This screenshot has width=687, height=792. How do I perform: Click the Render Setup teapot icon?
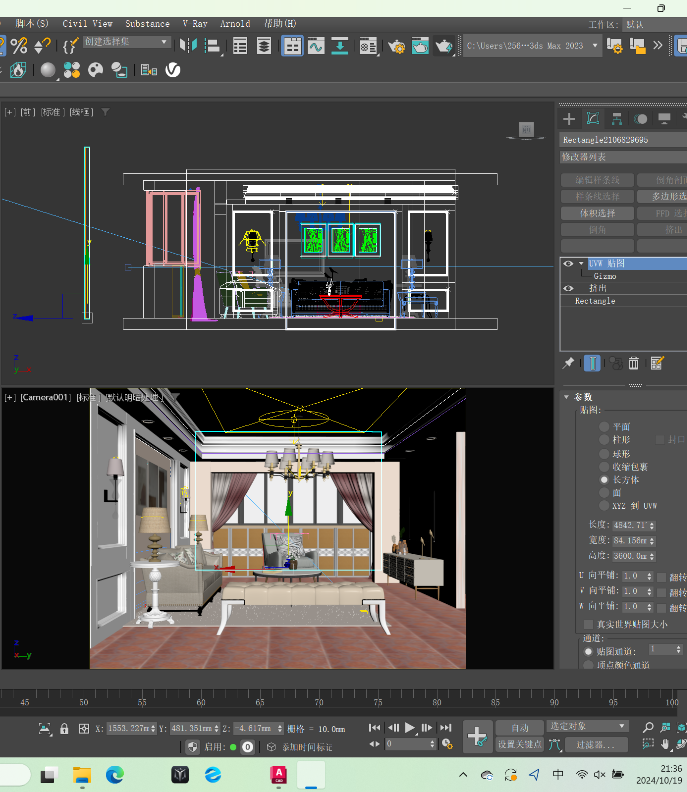pos(396,45)
